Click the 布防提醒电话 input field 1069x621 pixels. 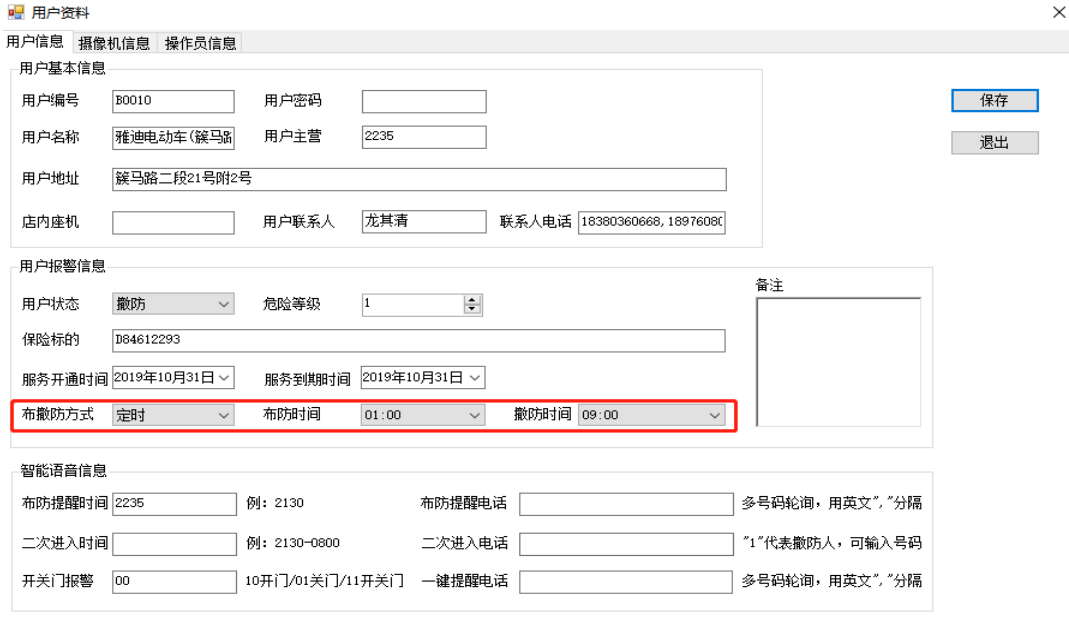tap(626, 504)
